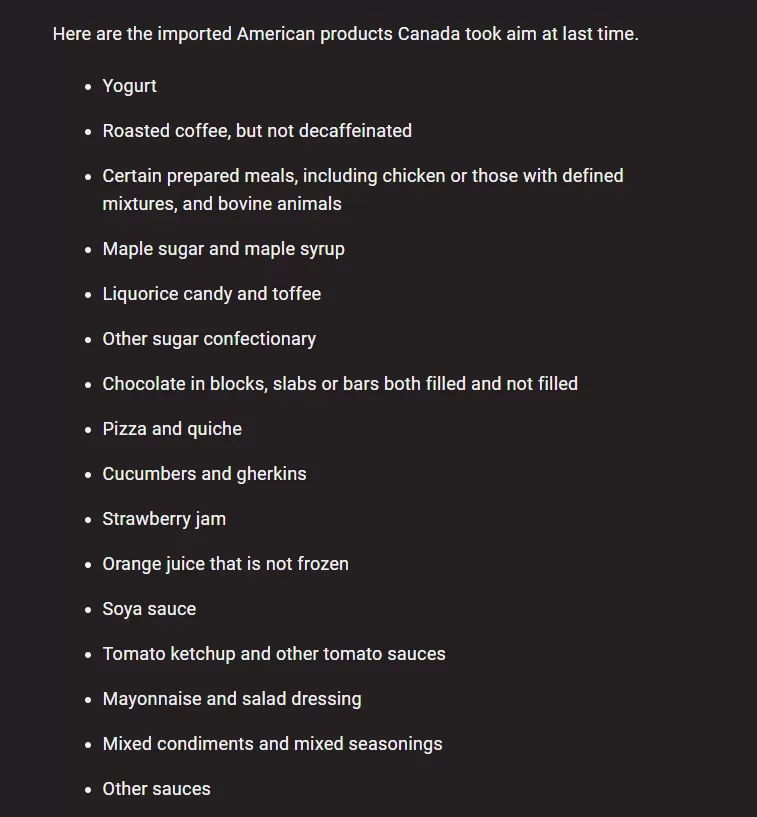The width and height of the screenshot is (757, 817).
Task: Click Maple sugar and maple syrup
Action: point(224,249)
